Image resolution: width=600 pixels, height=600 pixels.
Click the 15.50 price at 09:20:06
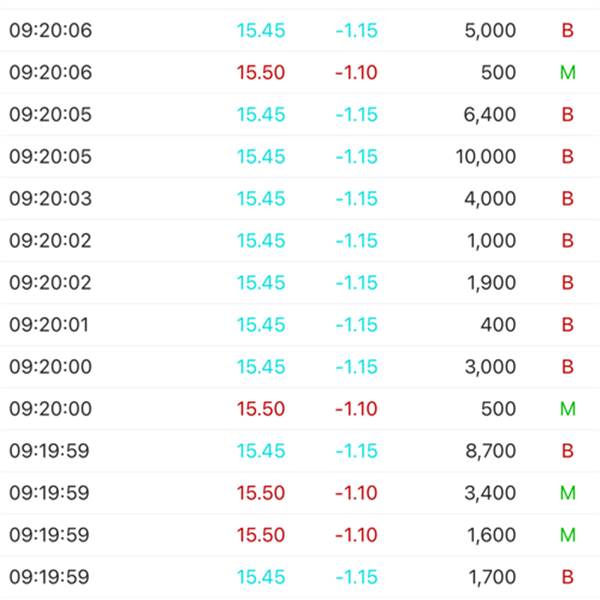tap(261, 73)
